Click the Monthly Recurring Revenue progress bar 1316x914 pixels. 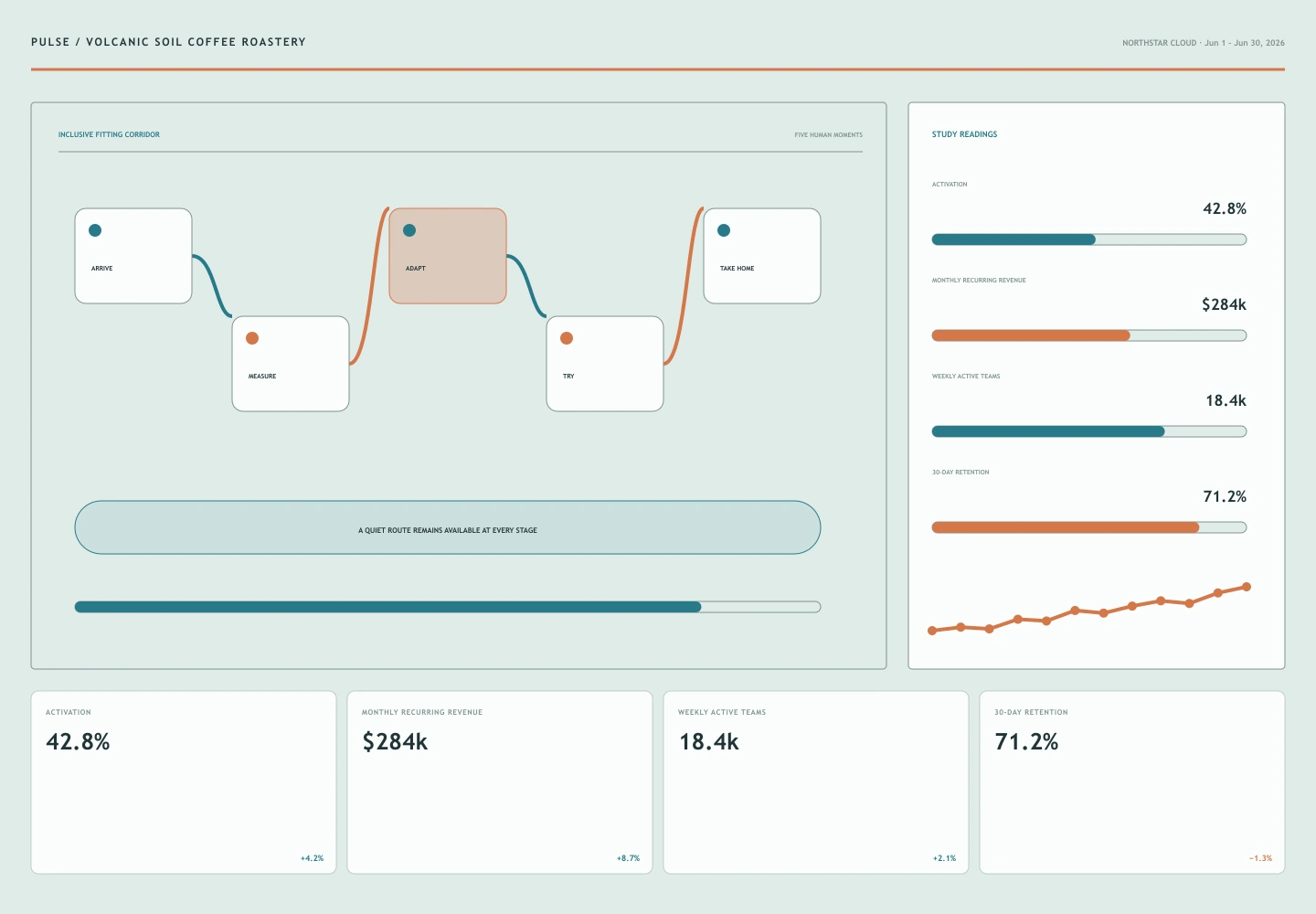coord(1089,335)
